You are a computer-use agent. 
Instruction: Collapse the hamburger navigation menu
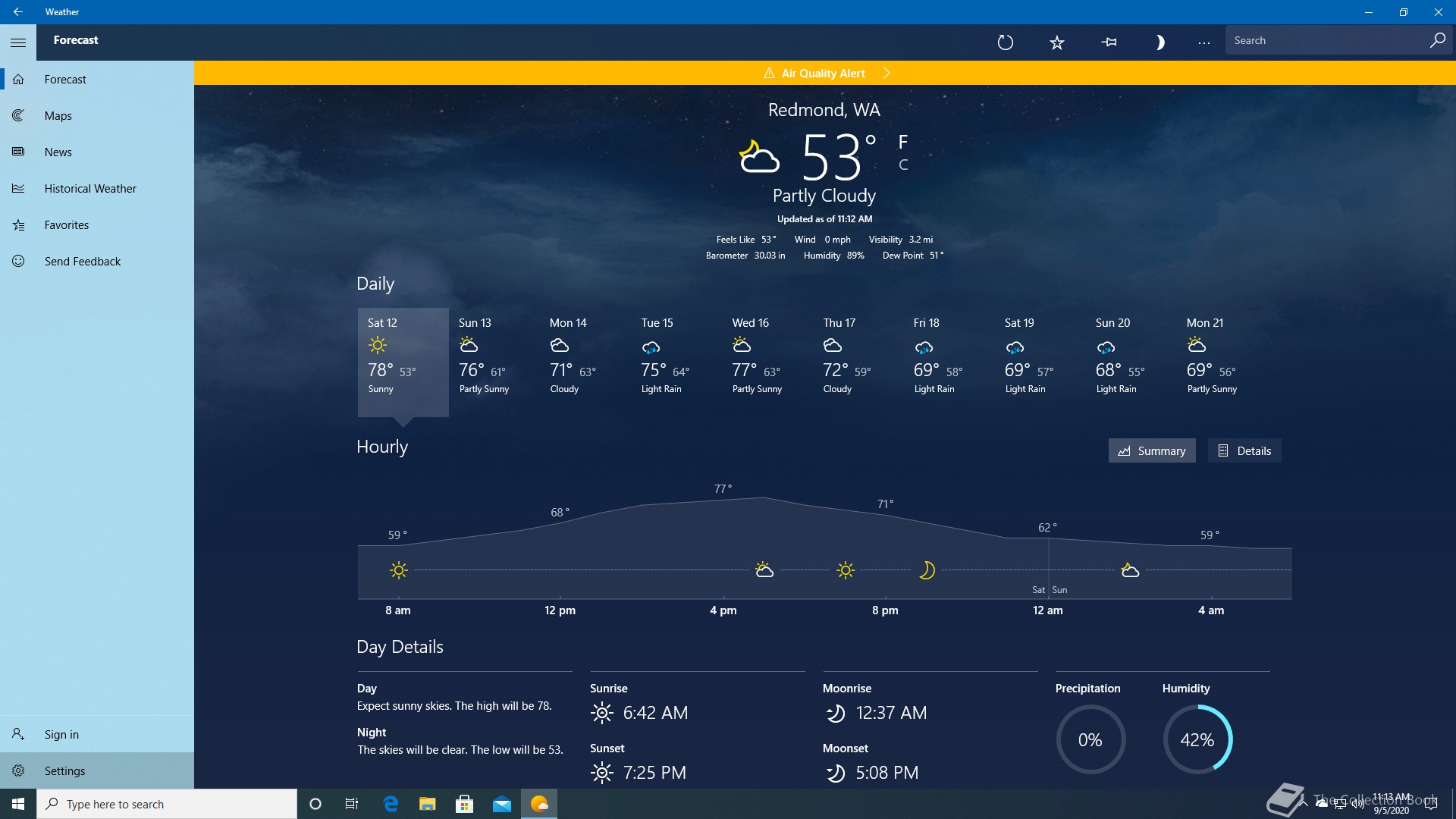(x=18, y=42)
